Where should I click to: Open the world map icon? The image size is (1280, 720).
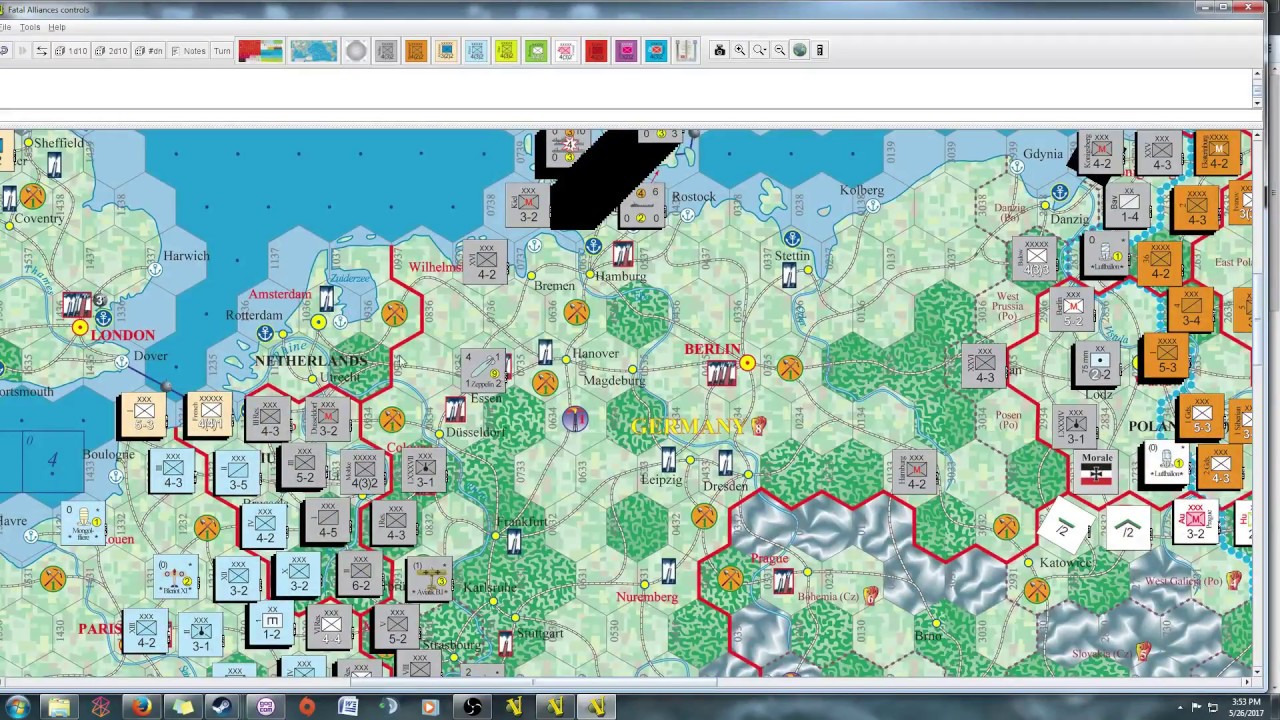pos(314,50)
